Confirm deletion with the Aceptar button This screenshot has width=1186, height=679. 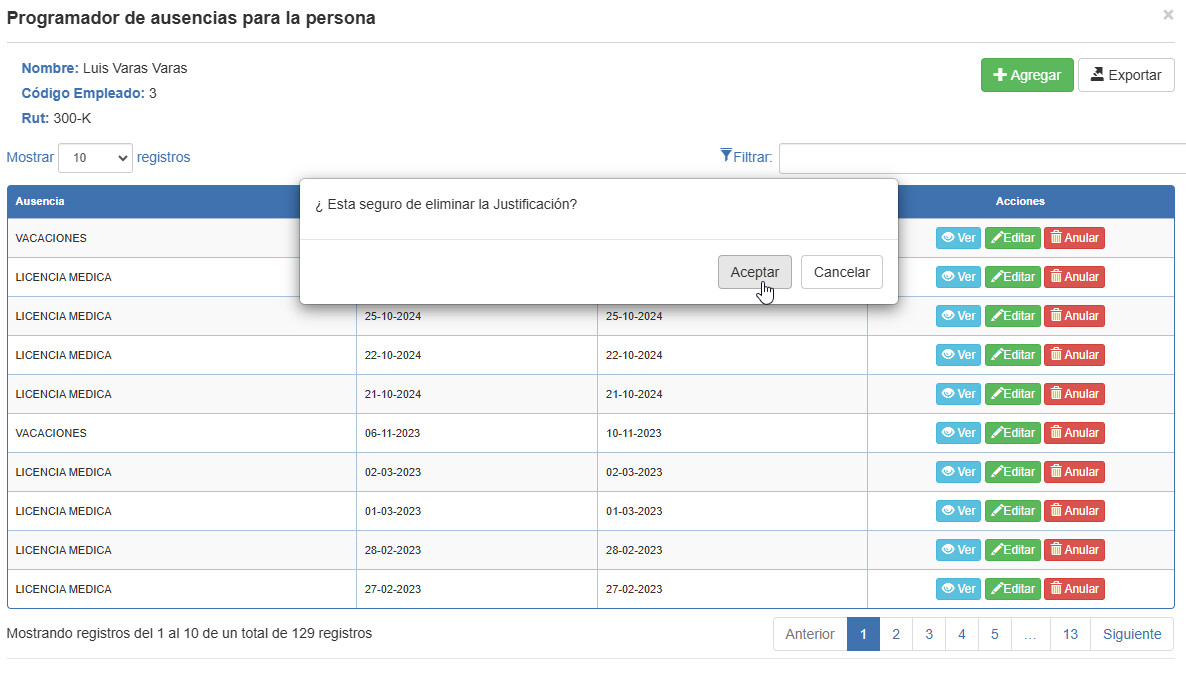754,272
